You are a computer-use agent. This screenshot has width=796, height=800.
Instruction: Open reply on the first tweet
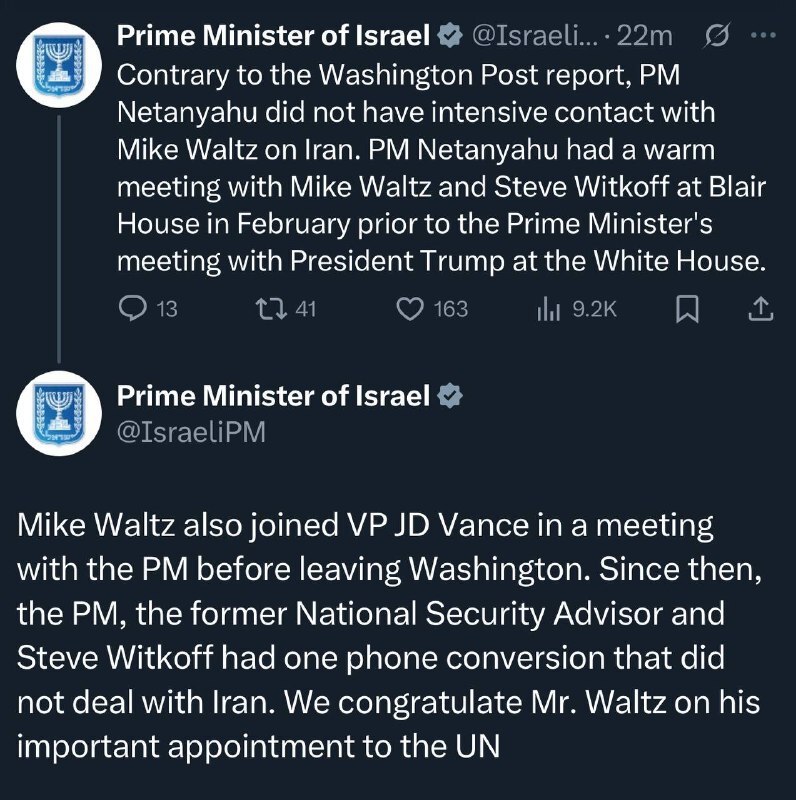click(133, 309)
